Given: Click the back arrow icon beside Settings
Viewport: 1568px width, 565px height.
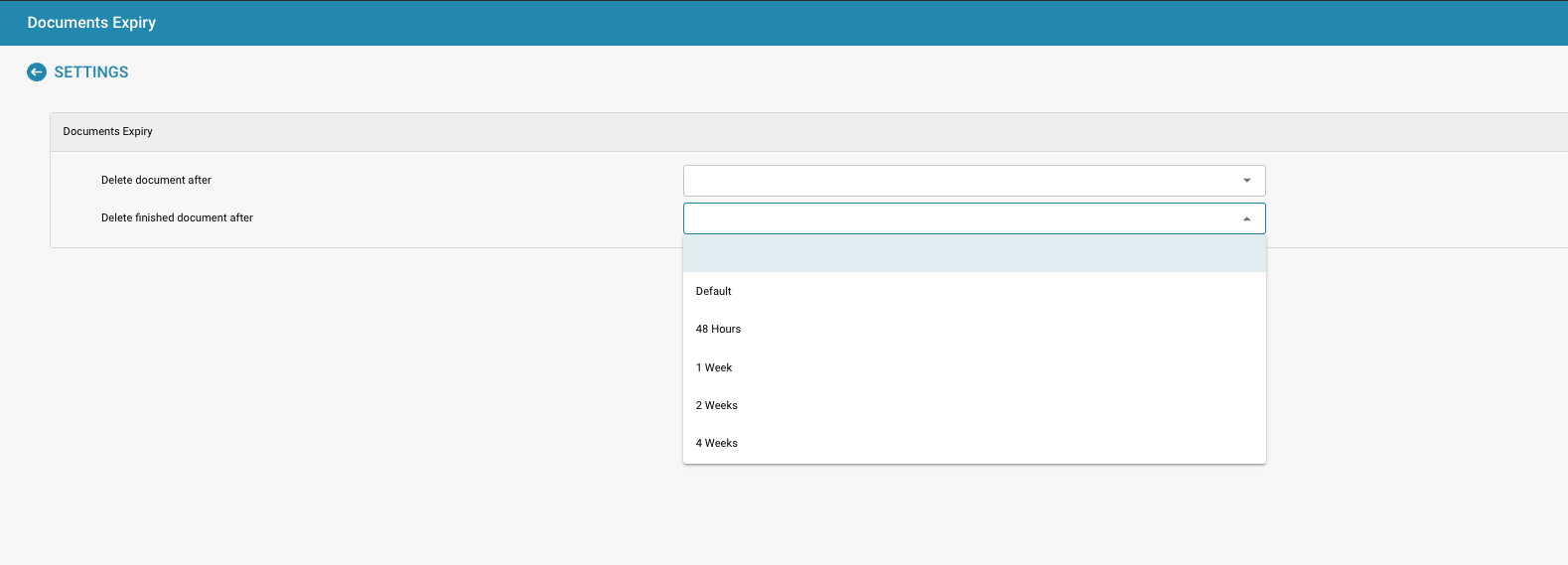Looking at the screenshot, I should coord(37,71).
